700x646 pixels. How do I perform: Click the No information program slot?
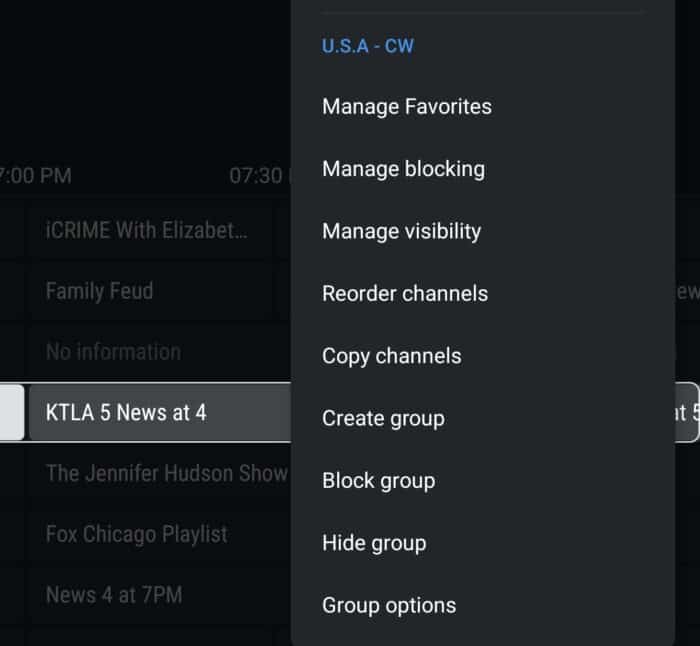(x=113, y=352)
